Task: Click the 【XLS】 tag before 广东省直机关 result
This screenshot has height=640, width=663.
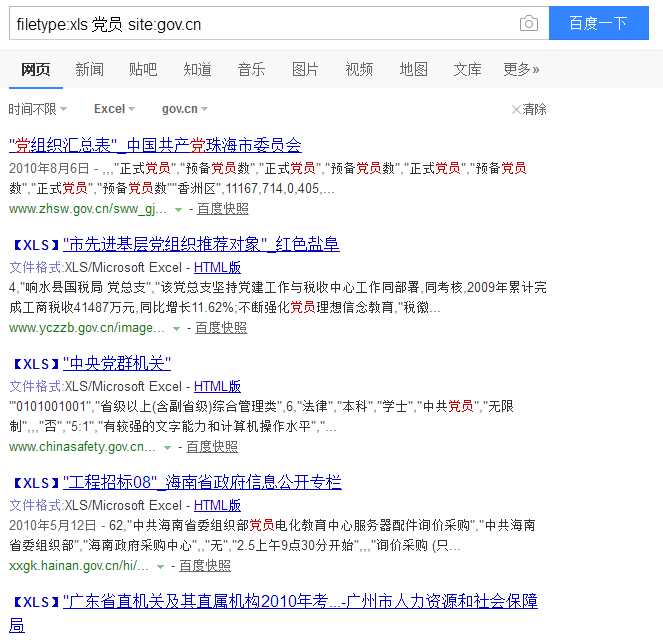Action: pyautogui.click(x=36, y=602)
